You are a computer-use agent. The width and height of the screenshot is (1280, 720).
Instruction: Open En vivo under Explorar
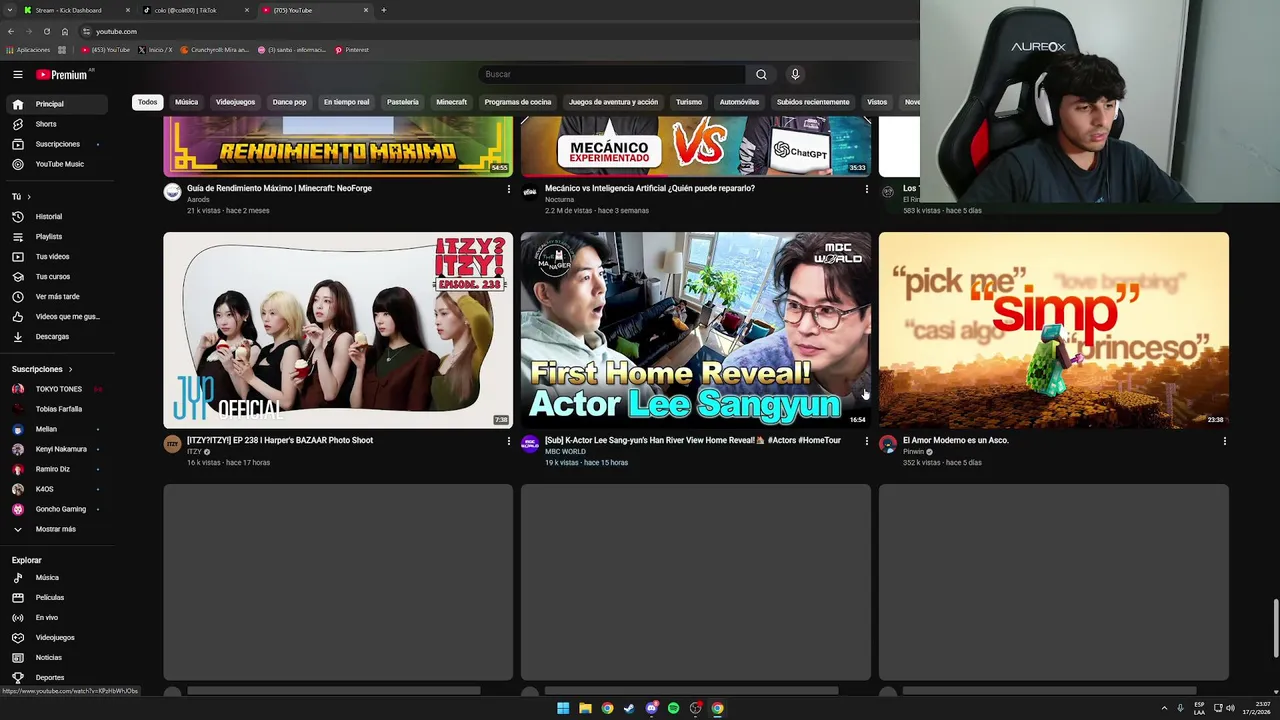coord(57,617)
